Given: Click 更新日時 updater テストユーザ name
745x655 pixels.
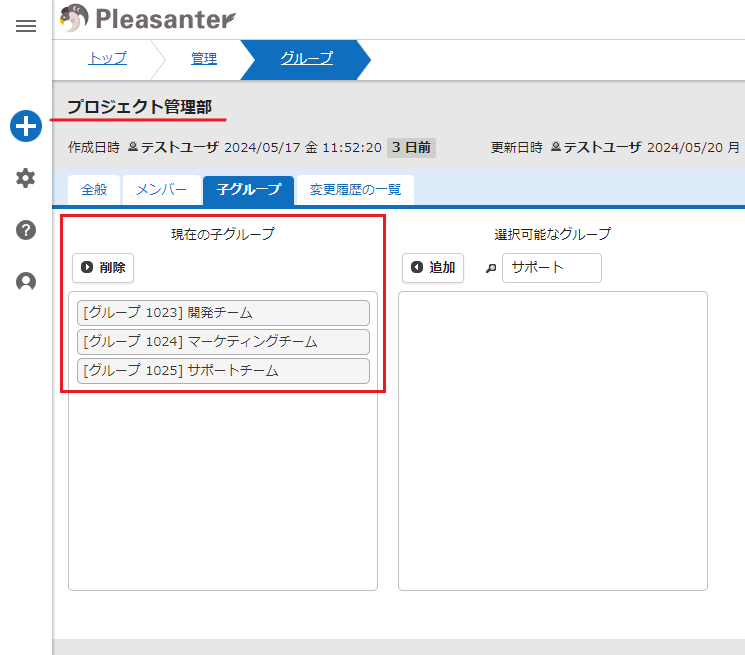Looking at the screenshot, I should [x=602, y=148].
